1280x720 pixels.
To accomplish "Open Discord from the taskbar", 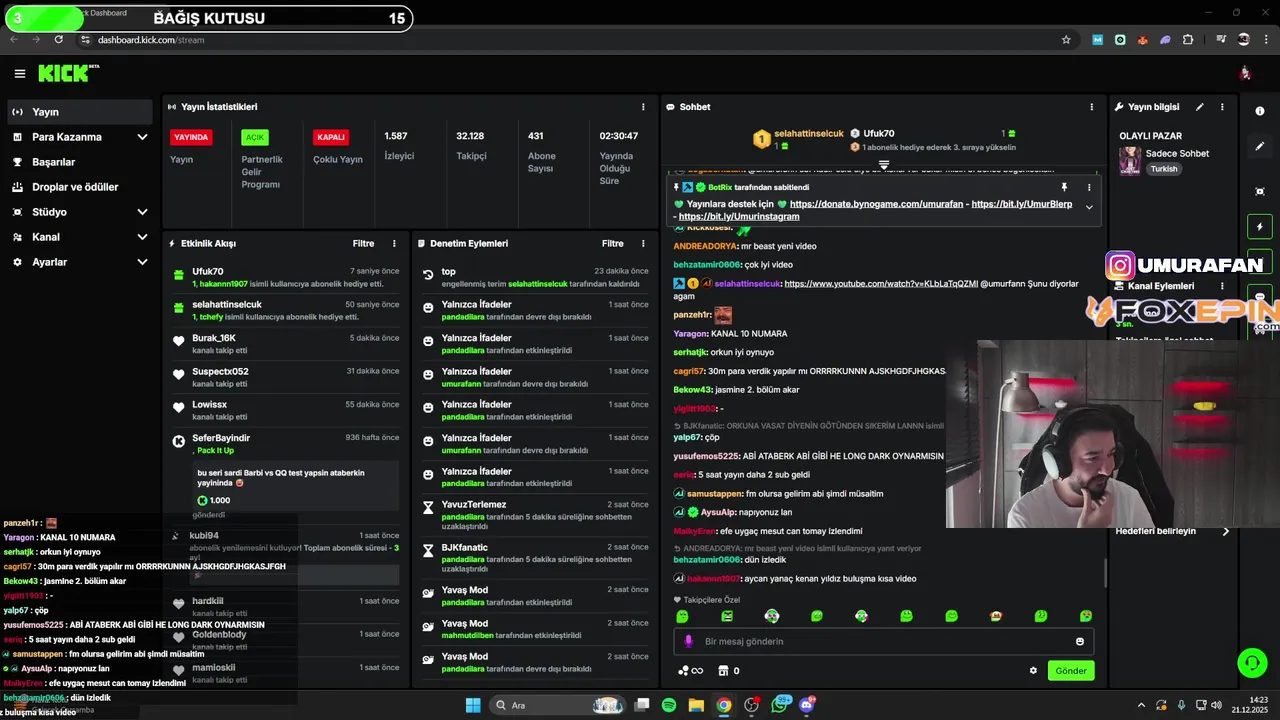I will (807, 705).
